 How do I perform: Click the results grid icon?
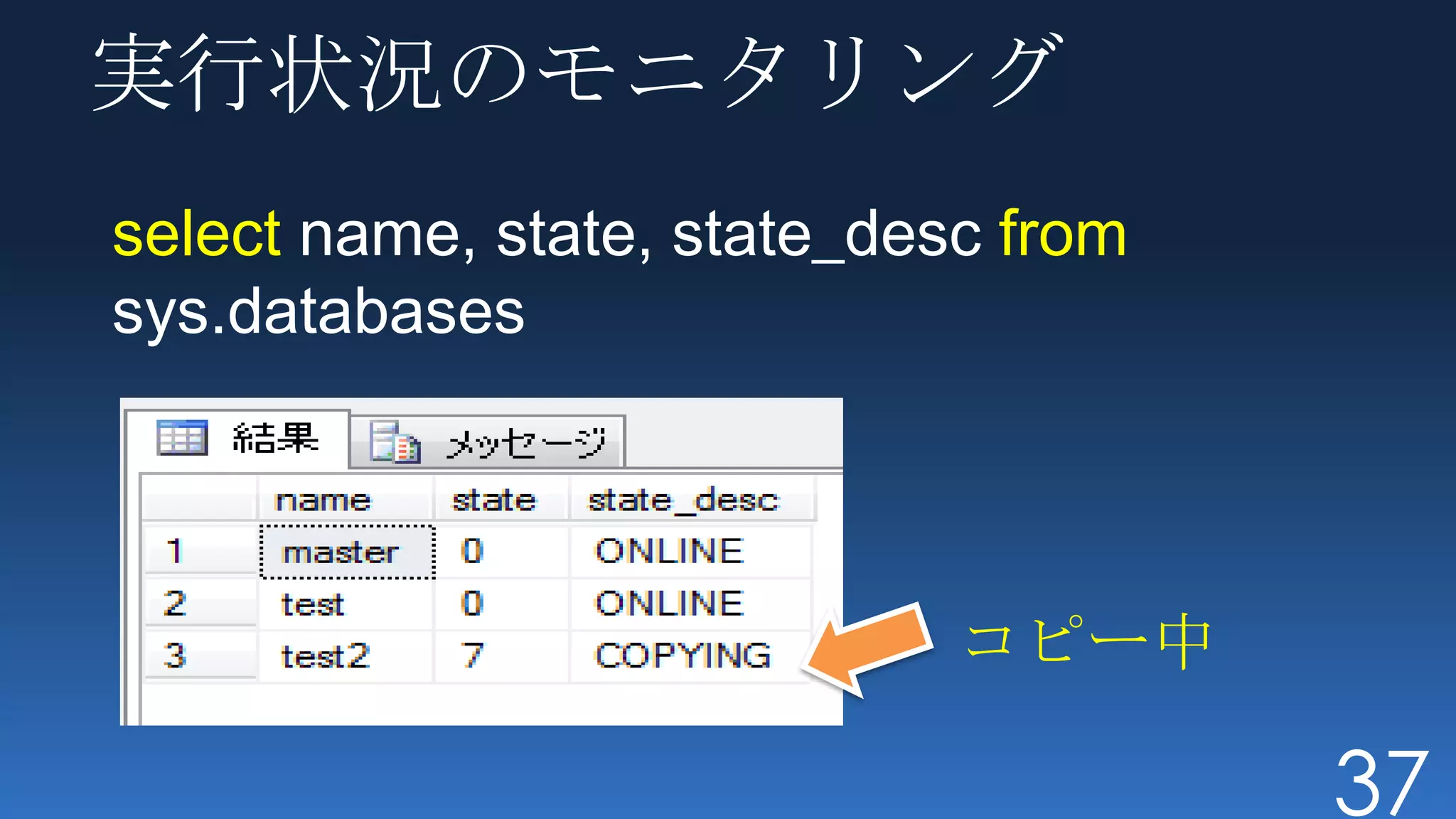tap(182, 438)
